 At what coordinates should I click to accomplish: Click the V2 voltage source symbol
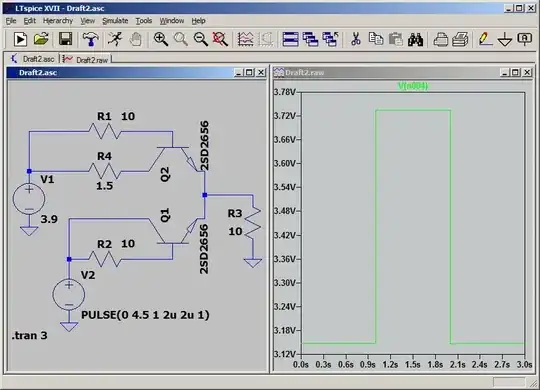69,295
